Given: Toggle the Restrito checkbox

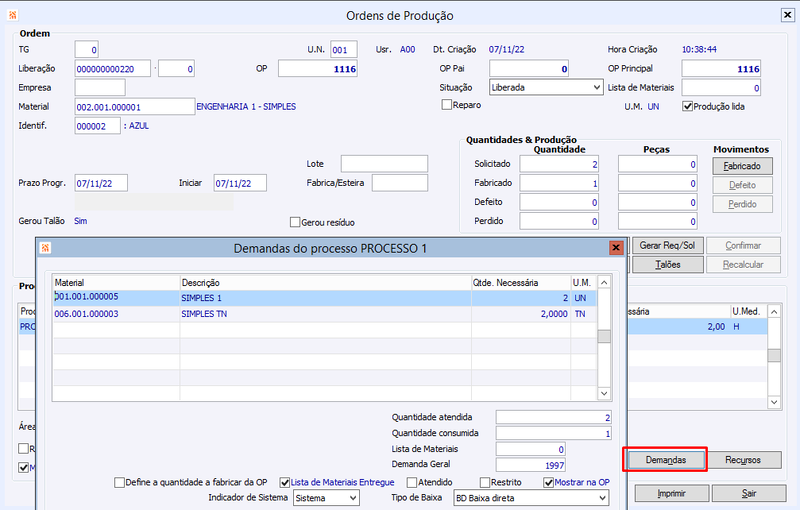Looking at the screenshot, I should click(x=485, y=482).
